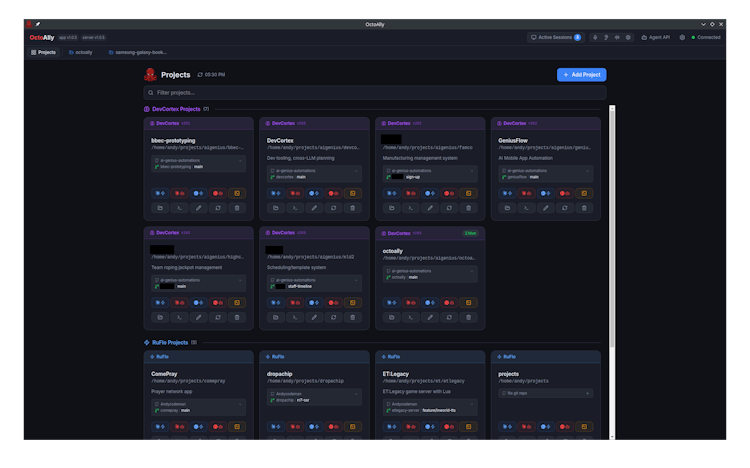Open the Agent API panel

pyautogui.click(x=655, y=37)
